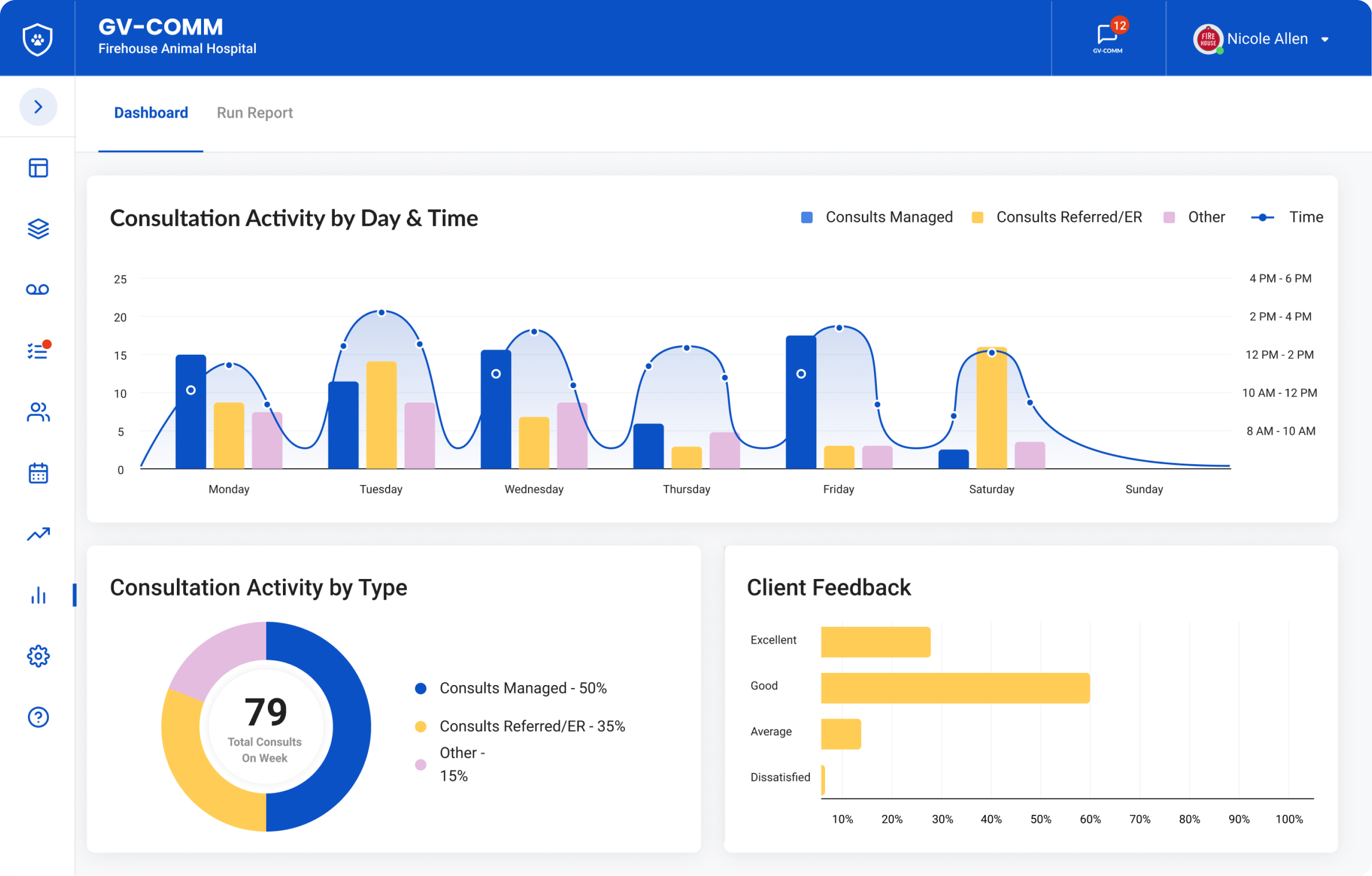Click the Thursday peak time data point

[x=686, y=348]
